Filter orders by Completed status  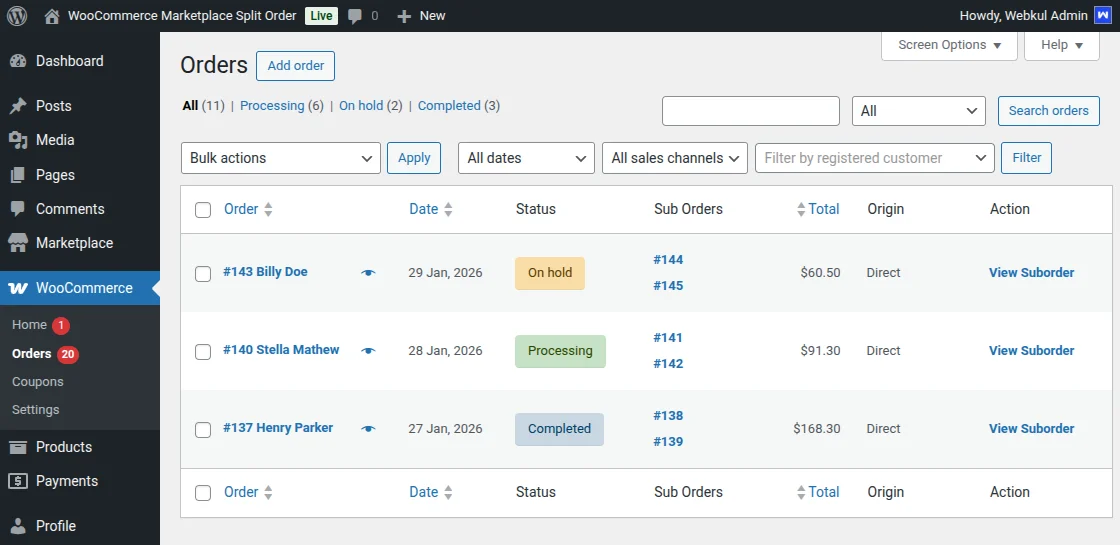click(x=449, y=106)
